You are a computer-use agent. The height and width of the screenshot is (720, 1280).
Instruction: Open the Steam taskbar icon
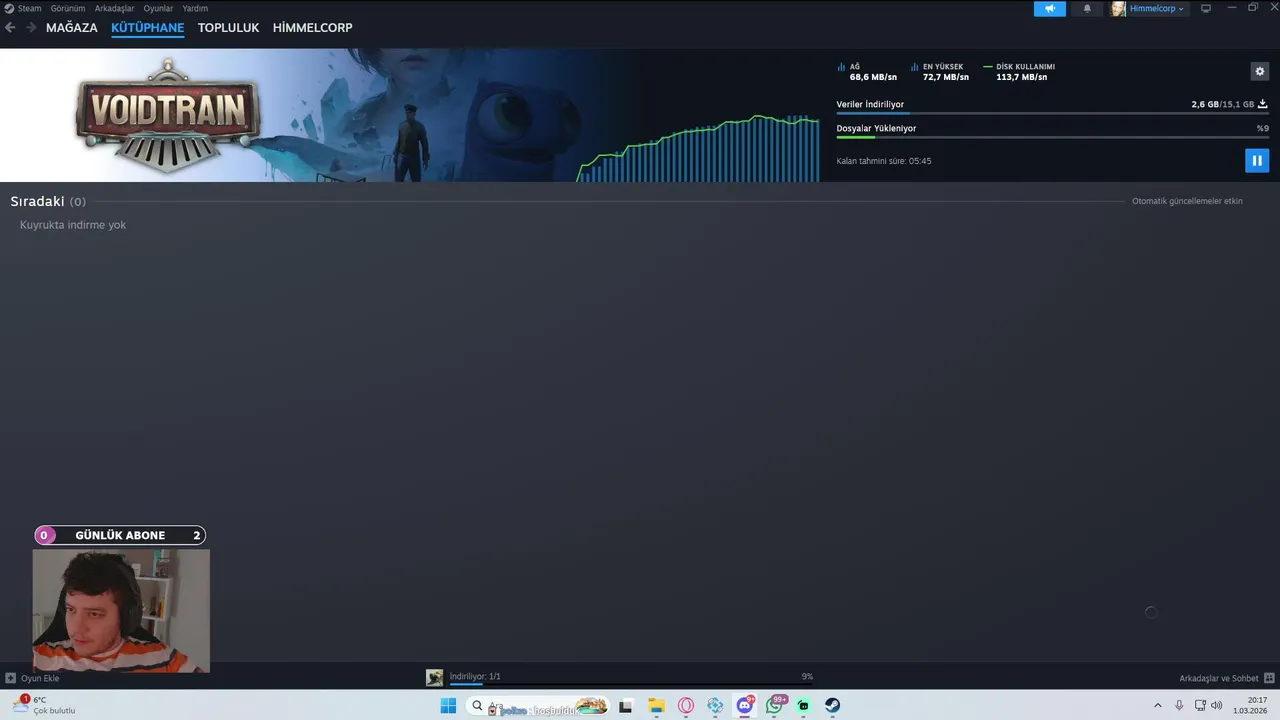(833, 706)
